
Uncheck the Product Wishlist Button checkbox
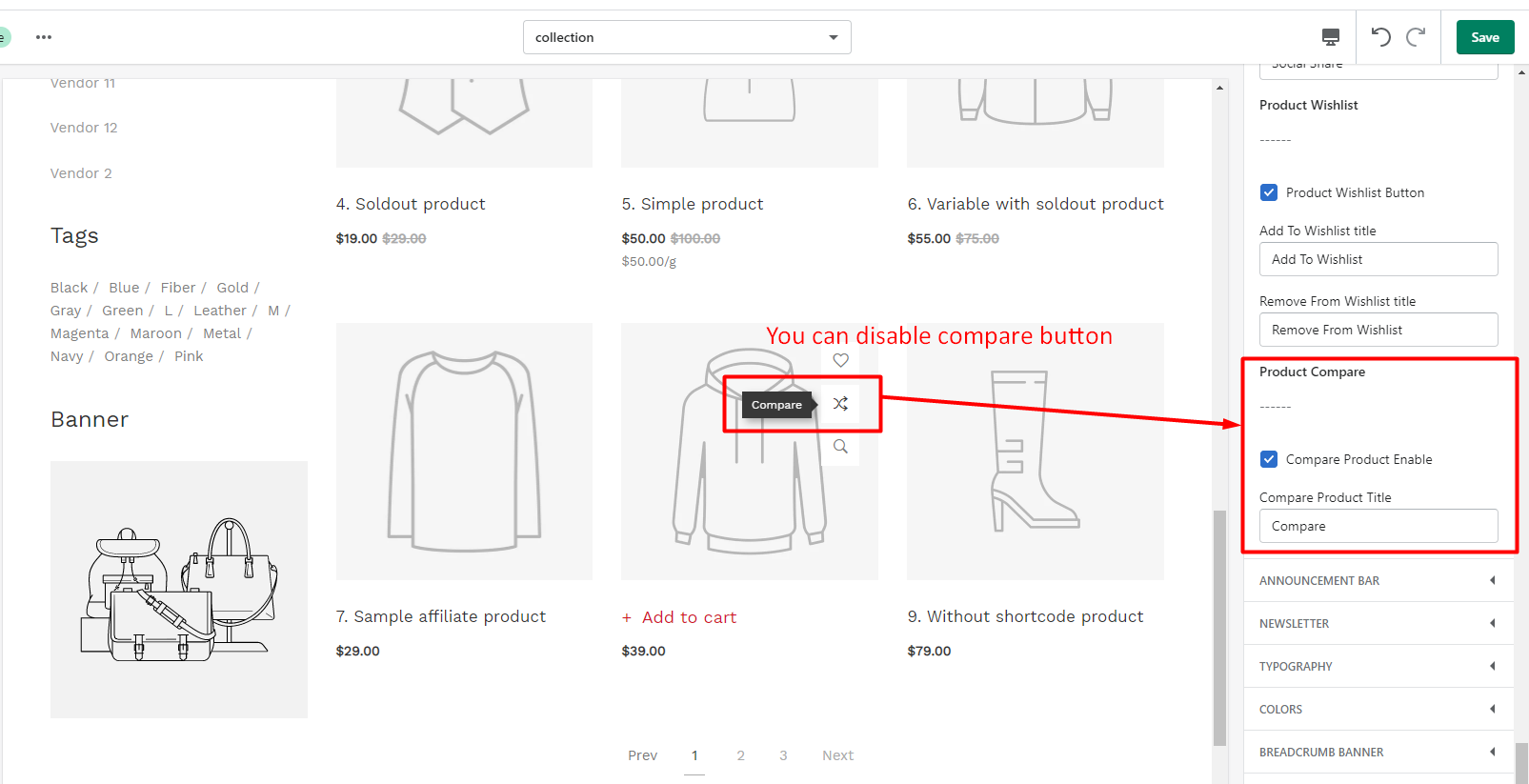click(1269, 192)
